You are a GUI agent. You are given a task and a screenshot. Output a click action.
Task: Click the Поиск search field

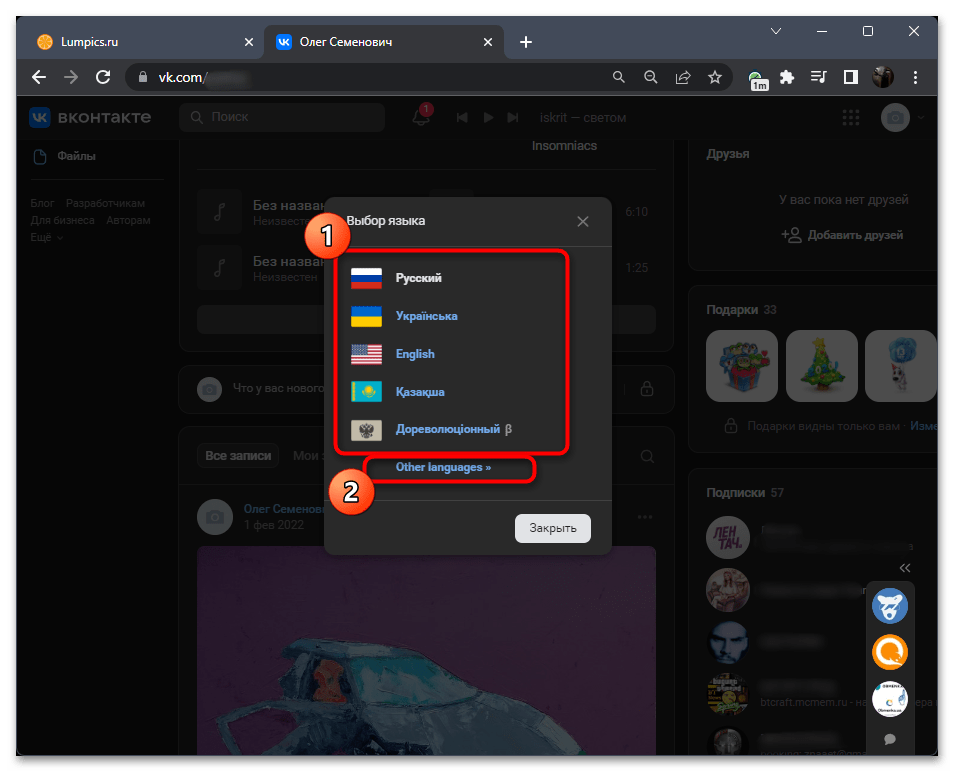282,117
